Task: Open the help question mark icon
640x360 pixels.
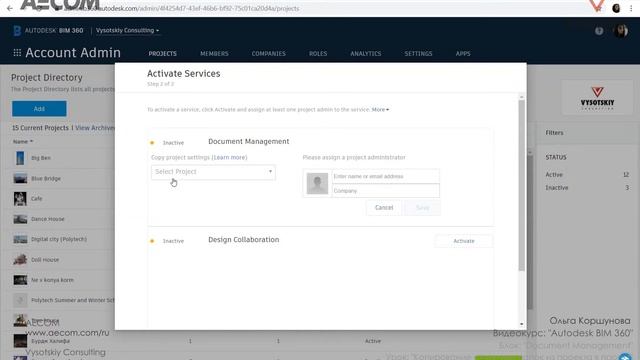Action: click(x=599, y=31)
